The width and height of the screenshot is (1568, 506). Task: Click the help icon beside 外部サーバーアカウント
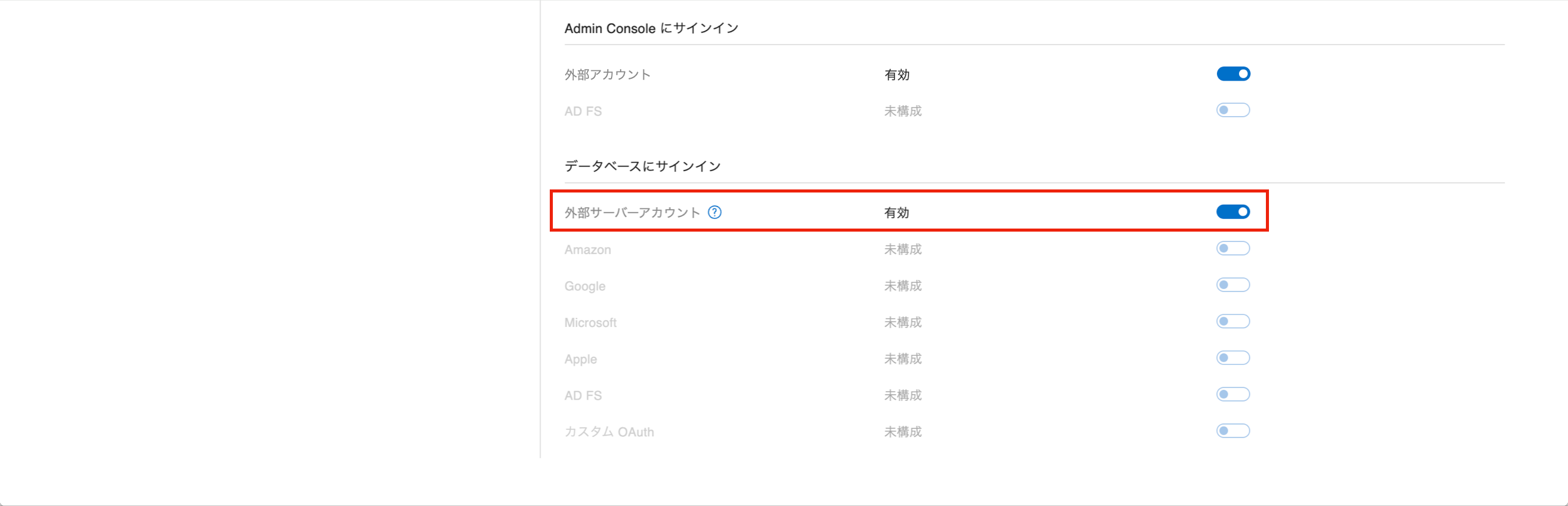(715, 212)
